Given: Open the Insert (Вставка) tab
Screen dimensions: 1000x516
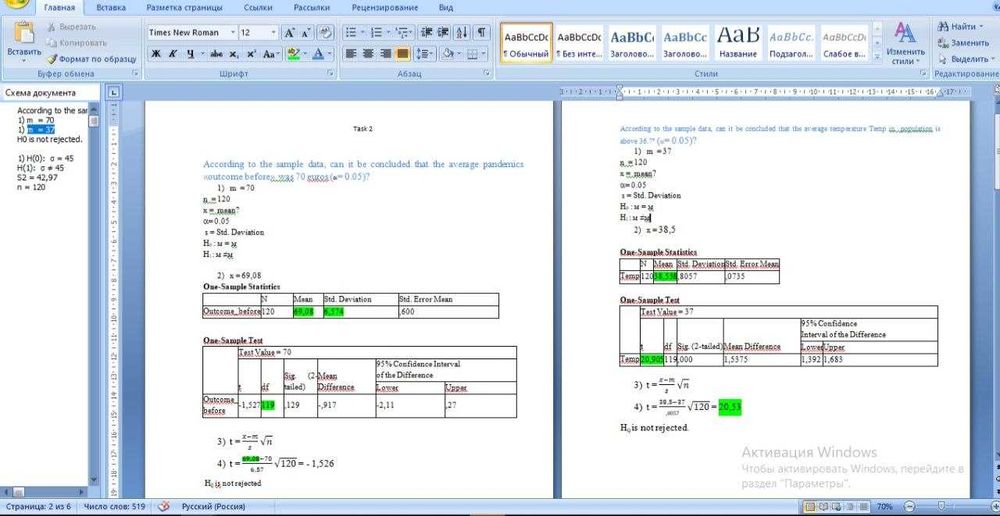Looking at the screenshot, I should 111,8.
